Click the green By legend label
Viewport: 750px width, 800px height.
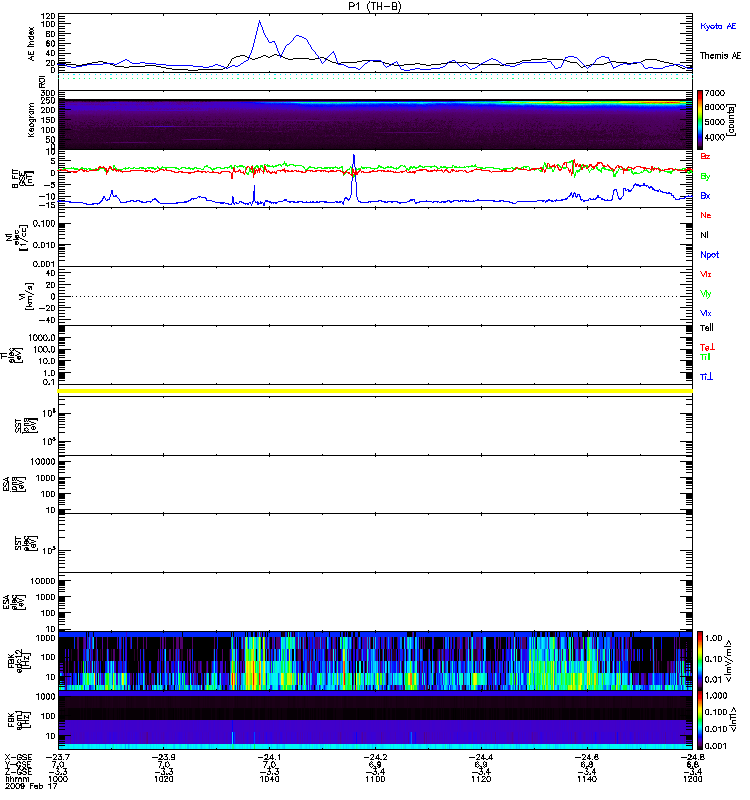[705, 177]
